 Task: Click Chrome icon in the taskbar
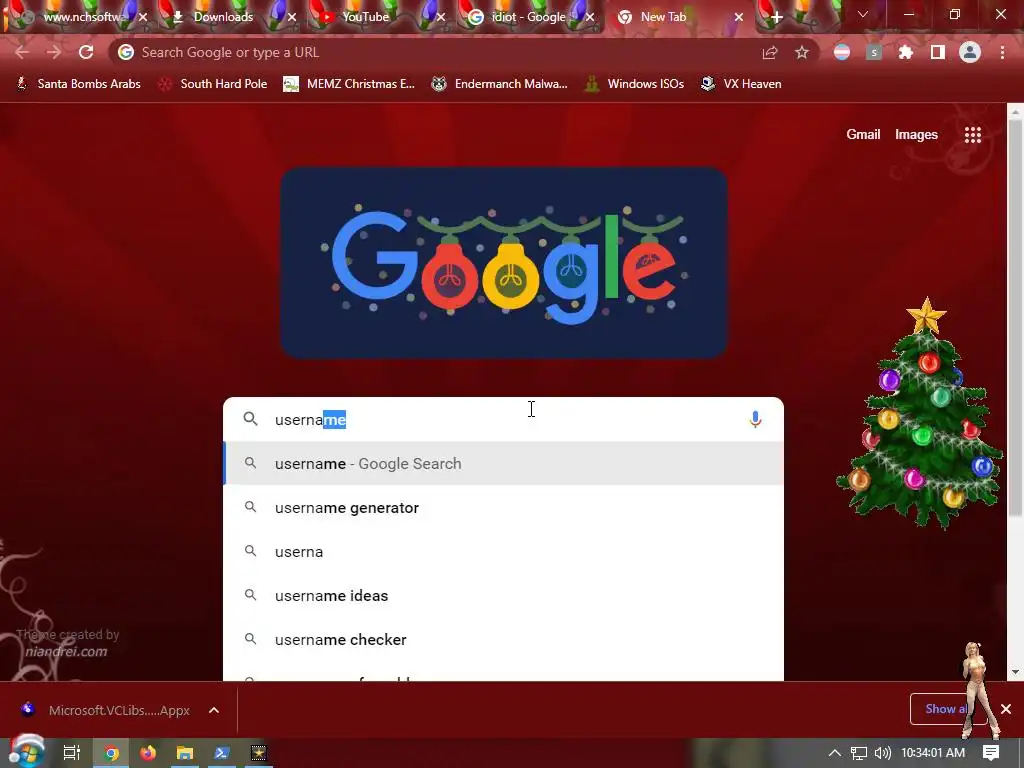coord(112,753)
